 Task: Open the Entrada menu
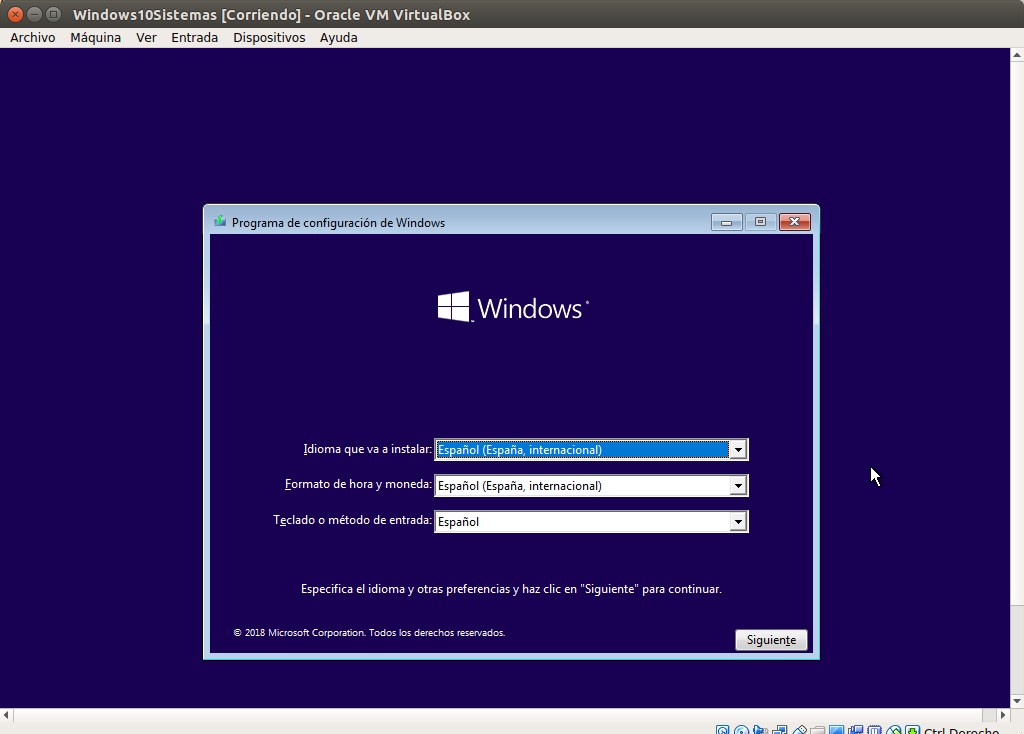click(x=195, y=37)
